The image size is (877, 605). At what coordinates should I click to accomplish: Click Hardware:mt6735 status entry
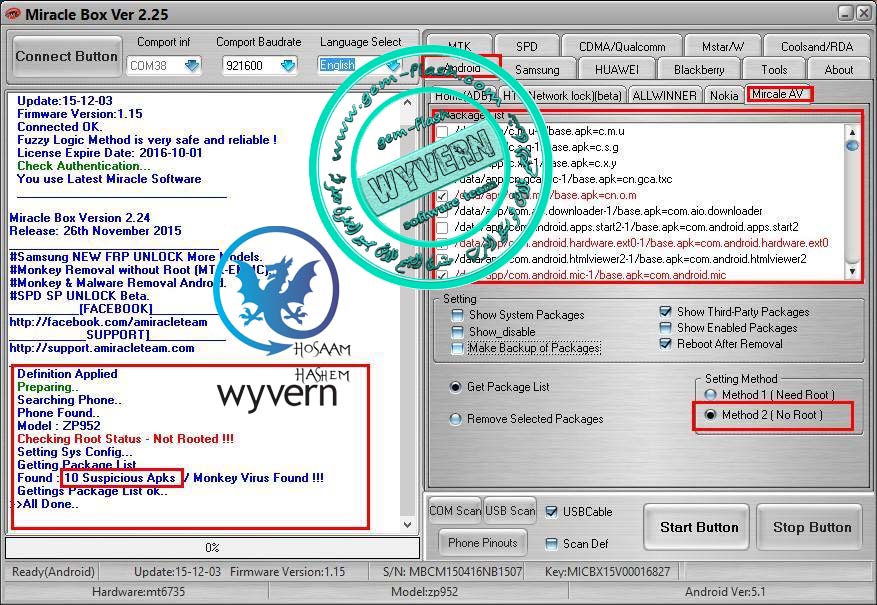click(138, 592)
